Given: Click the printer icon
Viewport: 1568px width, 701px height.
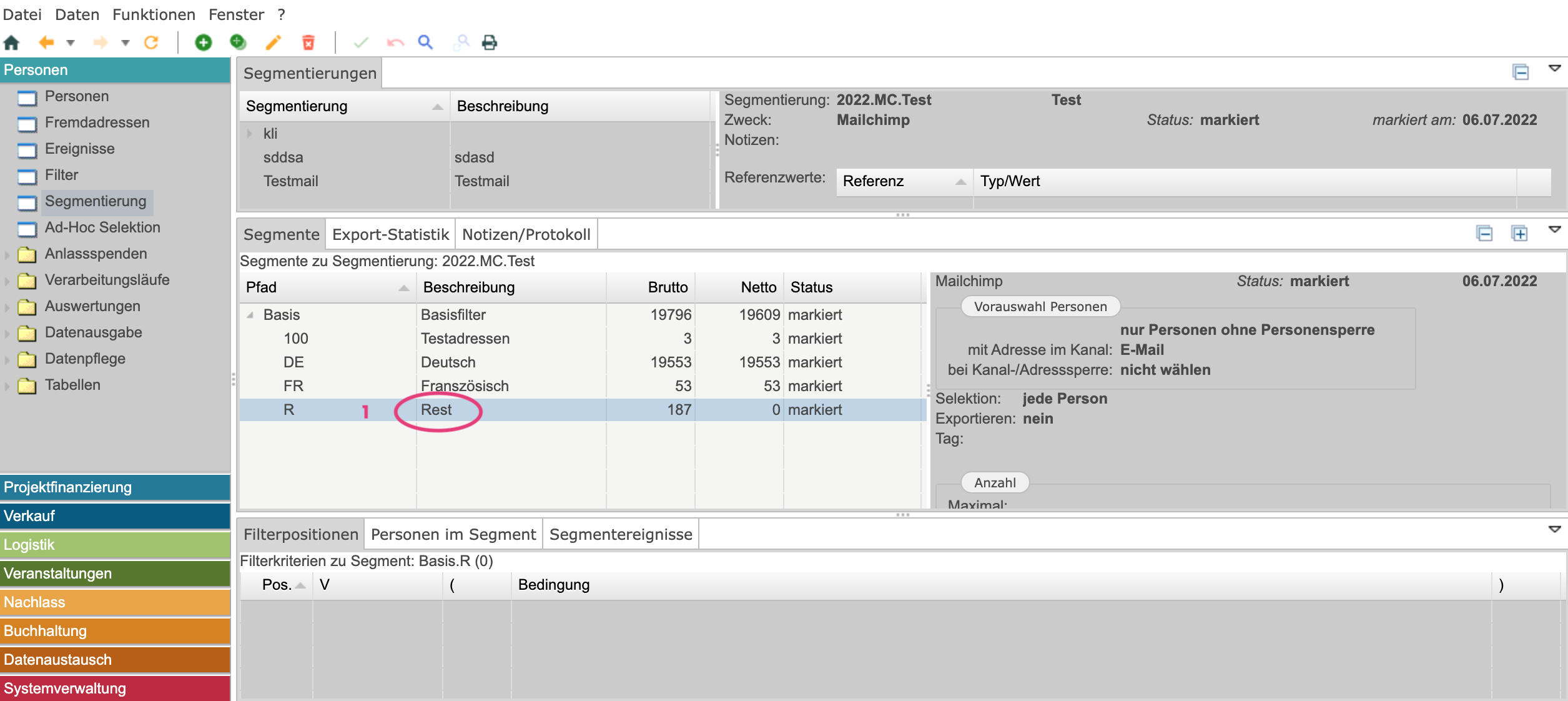Looking at the screenshot, I should click(x=490, y=42).
